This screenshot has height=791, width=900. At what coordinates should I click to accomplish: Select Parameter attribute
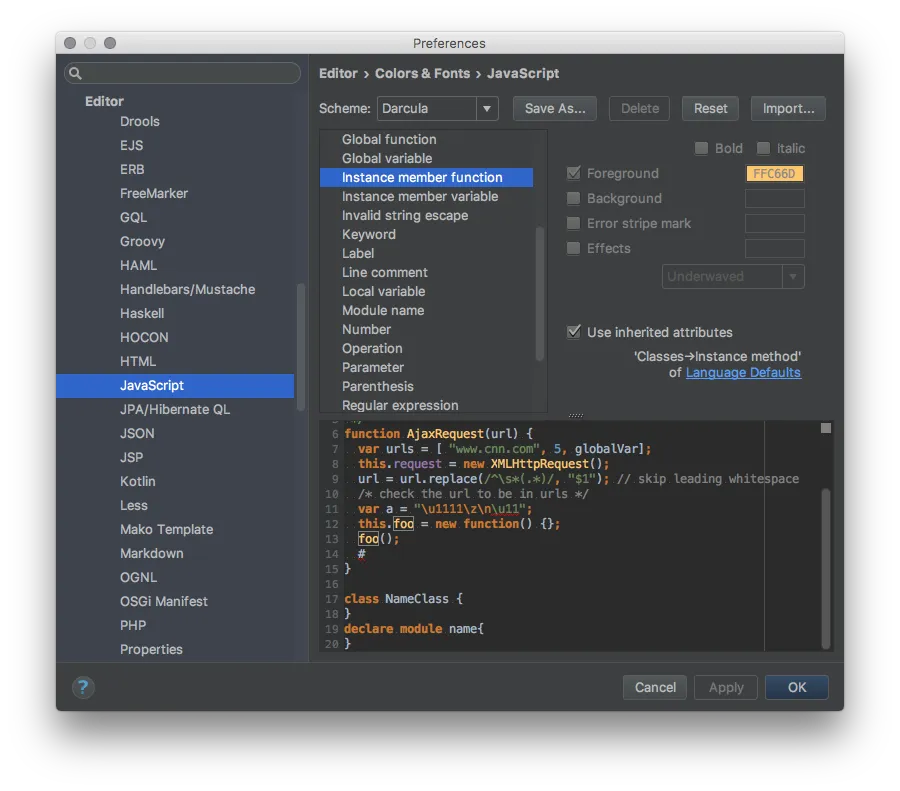click(373, 367)
